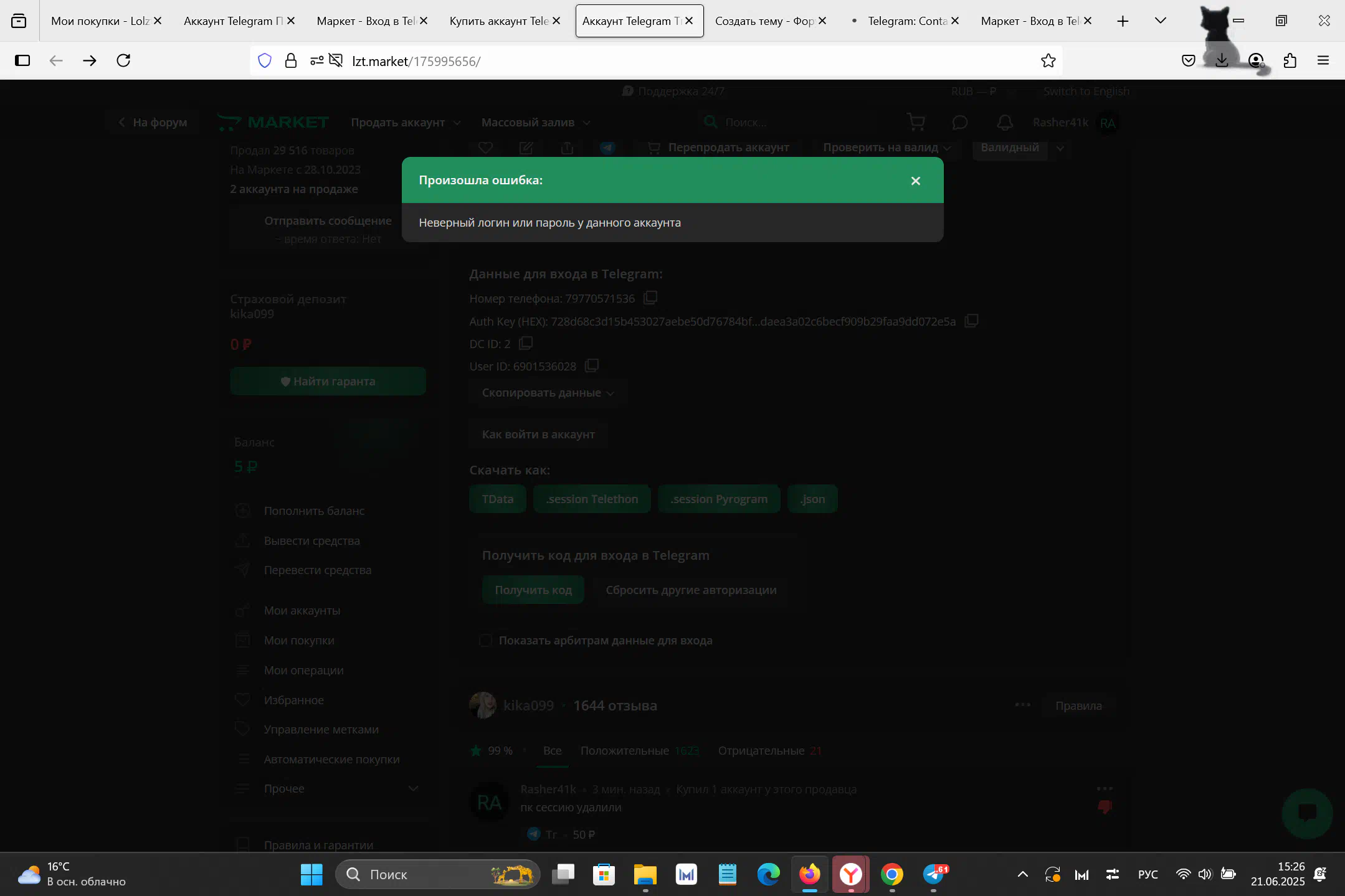This screenshot has height=896, width=1345.
Task: Select 'Положительные' reviews tab
Action: (x=640, y=751)
